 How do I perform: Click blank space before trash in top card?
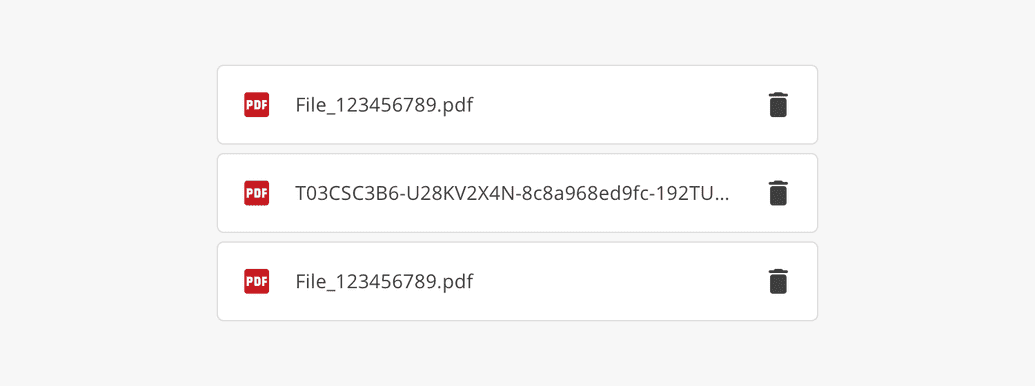620,105
